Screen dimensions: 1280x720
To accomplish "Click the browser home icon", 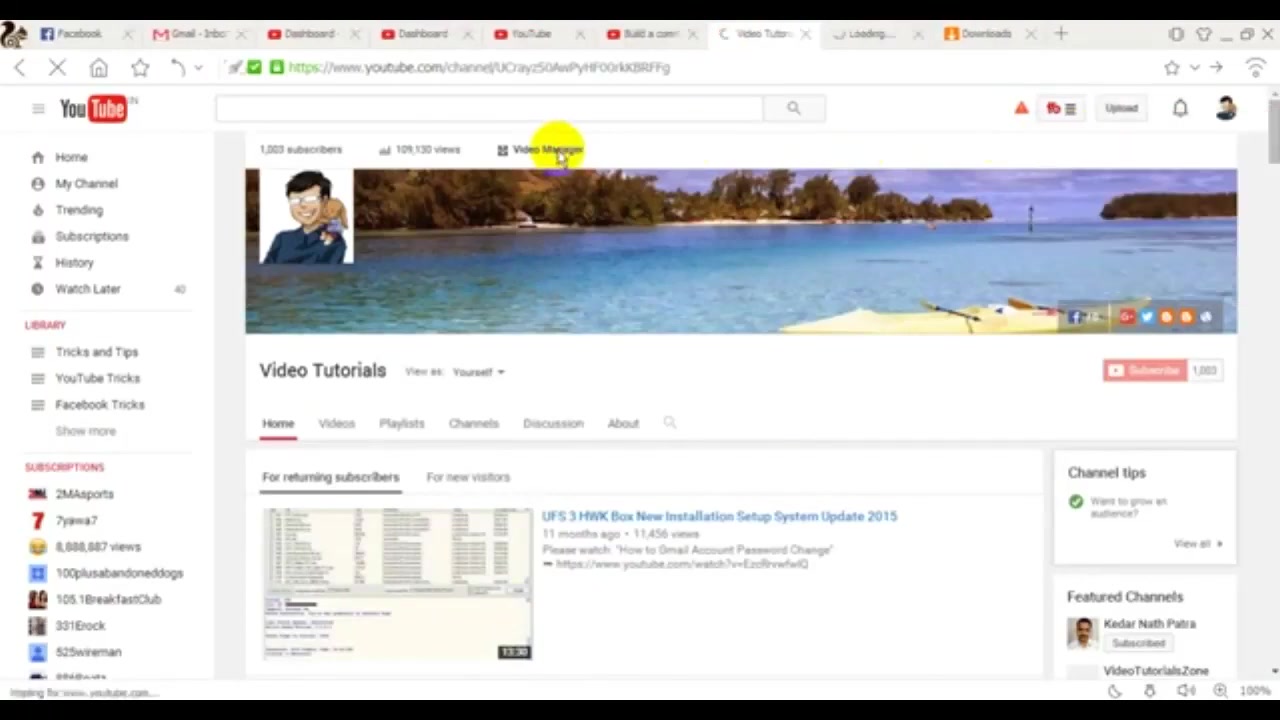I will (98, 68).
